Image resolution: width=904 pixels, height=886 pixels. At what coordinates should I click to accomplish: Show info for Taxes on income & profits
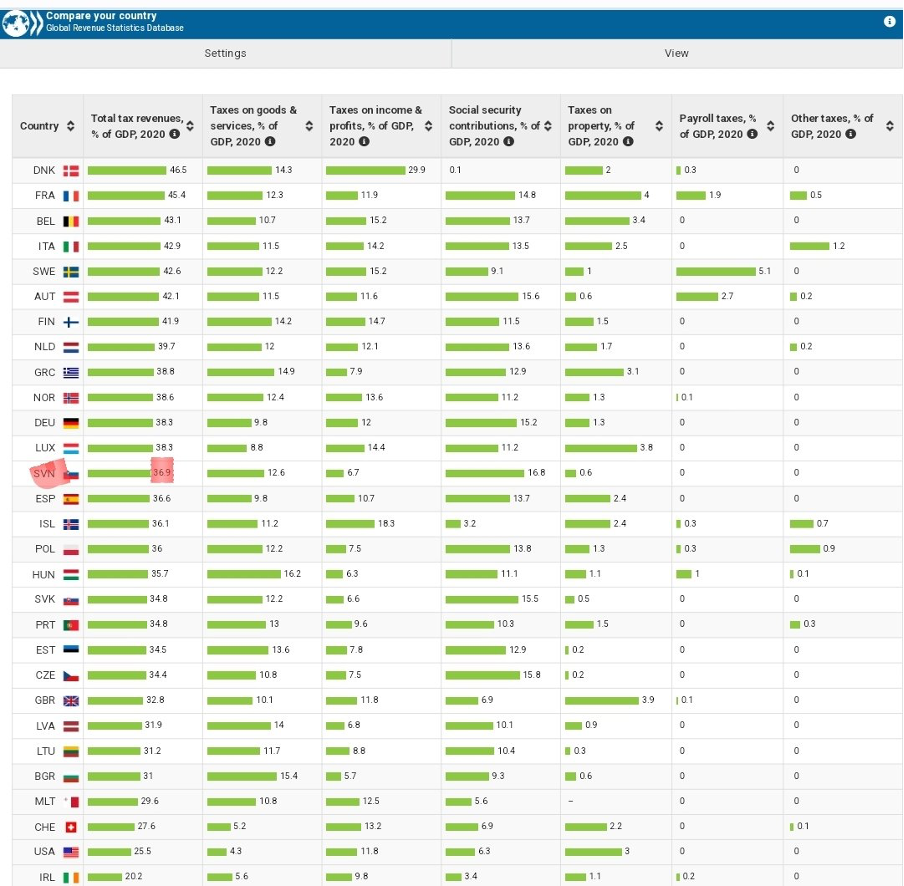pyautogui.click(x=364, y=141)
